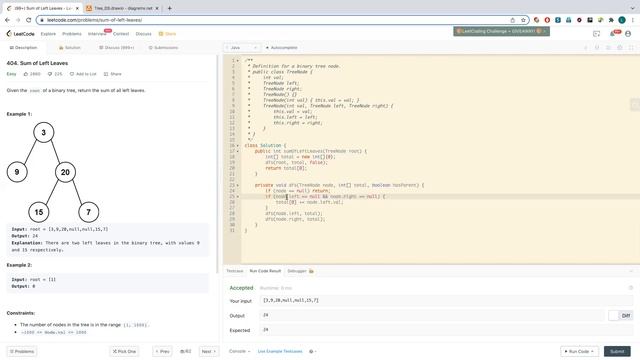Go to the Next problem
This screenshot has width=640, height=360.
(209, 351)
